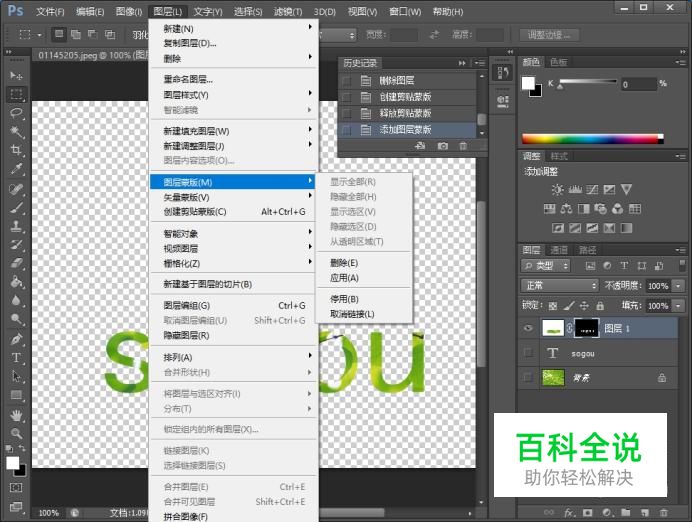Add Curves adjustment icon

(x=592, y=190)
